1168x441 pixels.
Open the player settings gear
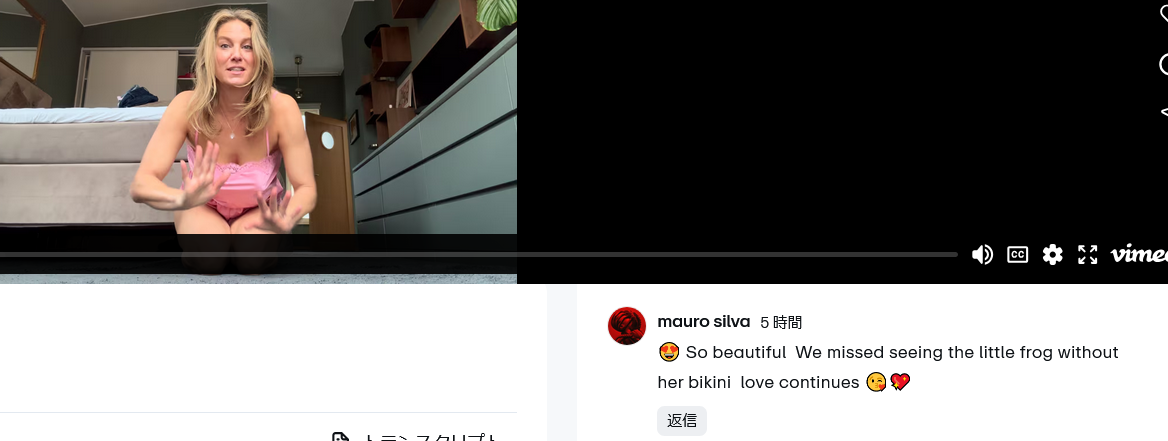pyautogui.click(x=1052, y=255)
